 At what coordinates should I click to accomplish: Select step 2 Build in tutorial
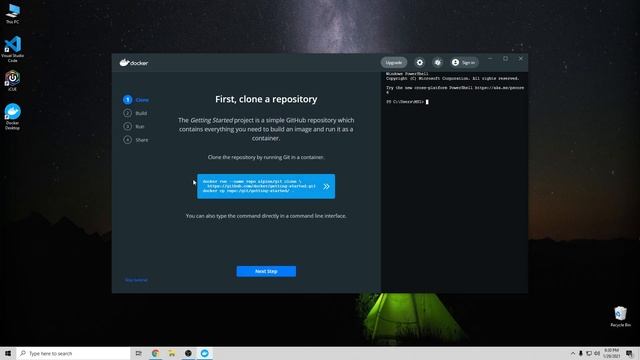(x=135, y=113)
